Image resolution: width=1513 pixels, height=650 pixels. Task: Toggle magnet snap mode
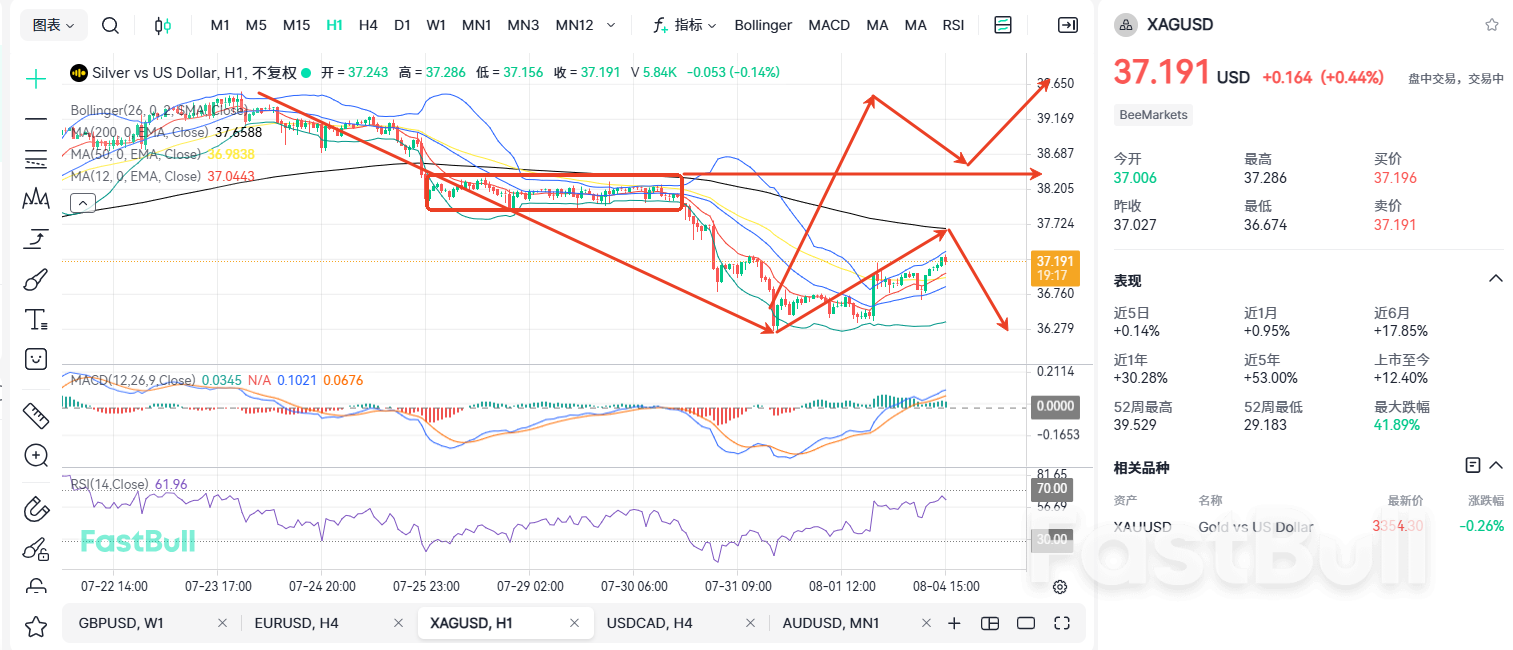[36, 508]
